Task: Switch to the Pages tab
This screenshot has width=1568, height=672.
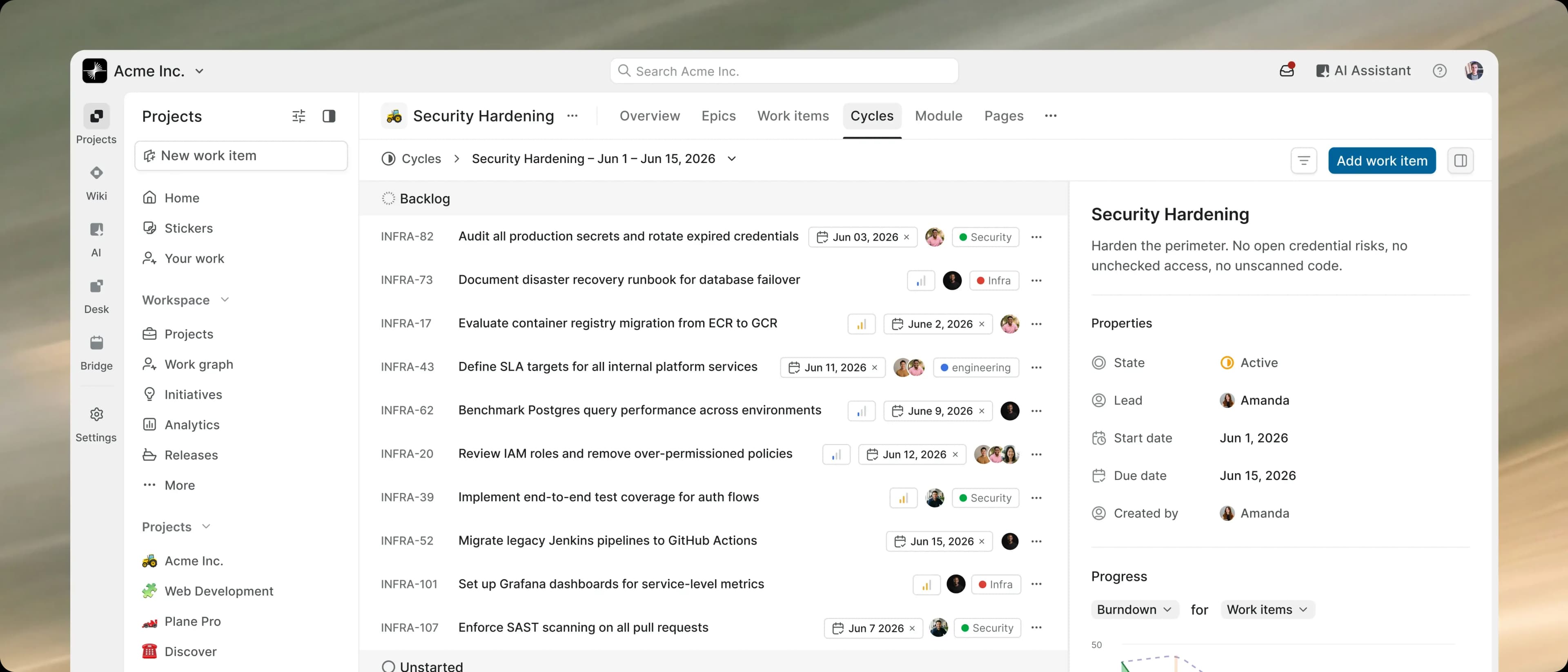Action: 1004,116
